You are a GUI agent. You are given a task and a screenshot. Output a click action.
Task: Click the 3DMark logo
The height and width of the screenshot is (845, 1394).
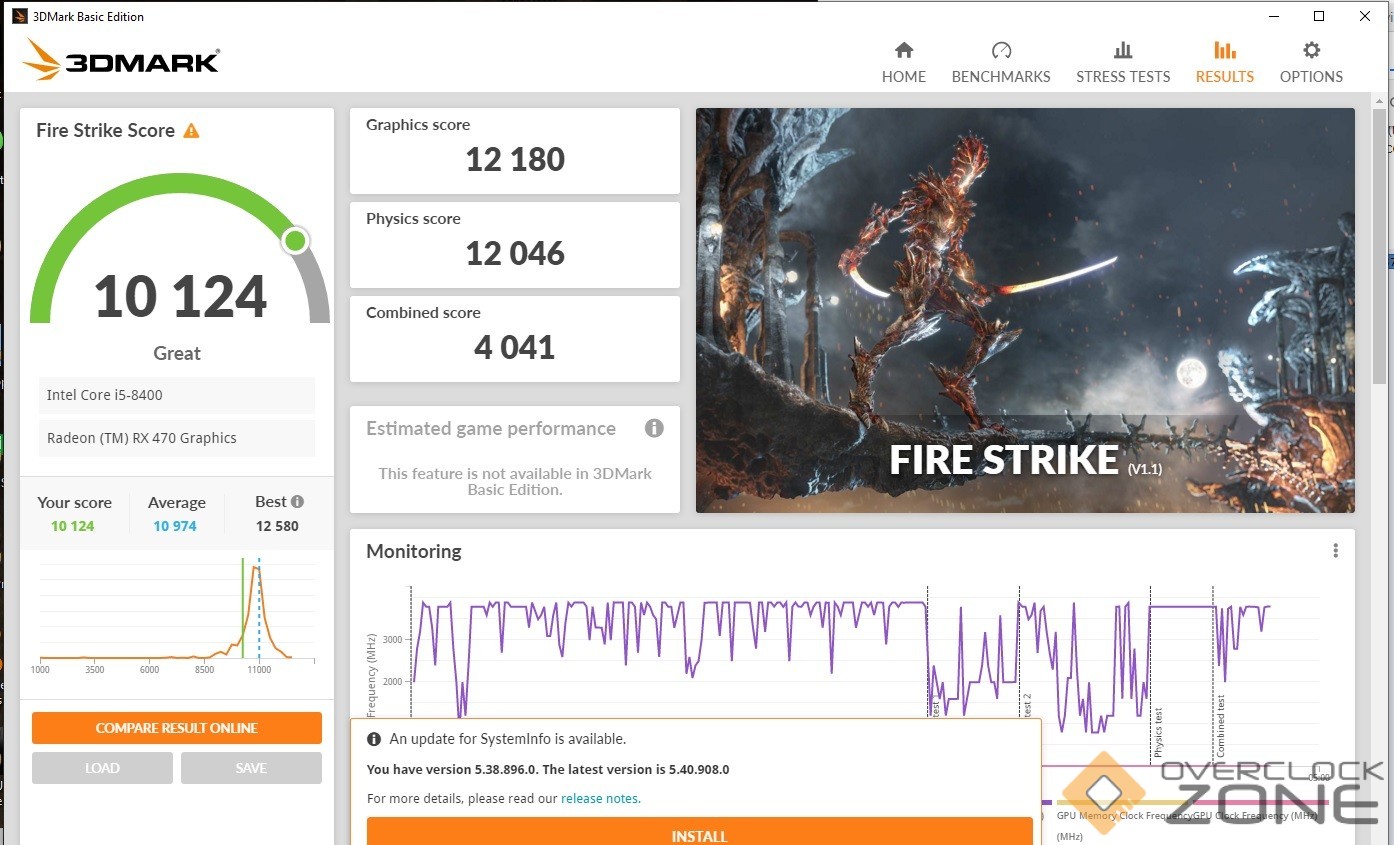pos(121,61)
